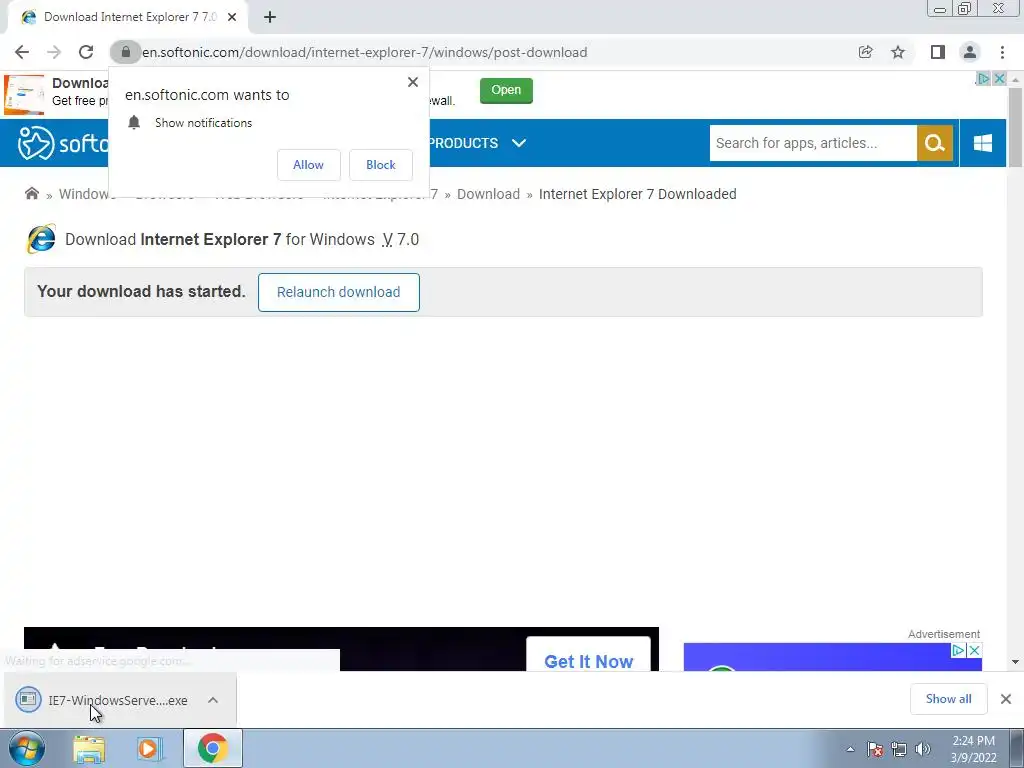This screenshot has width=1024, height=768.
Task: Open Chrome three-dot menu
Action: (1002, 52)
